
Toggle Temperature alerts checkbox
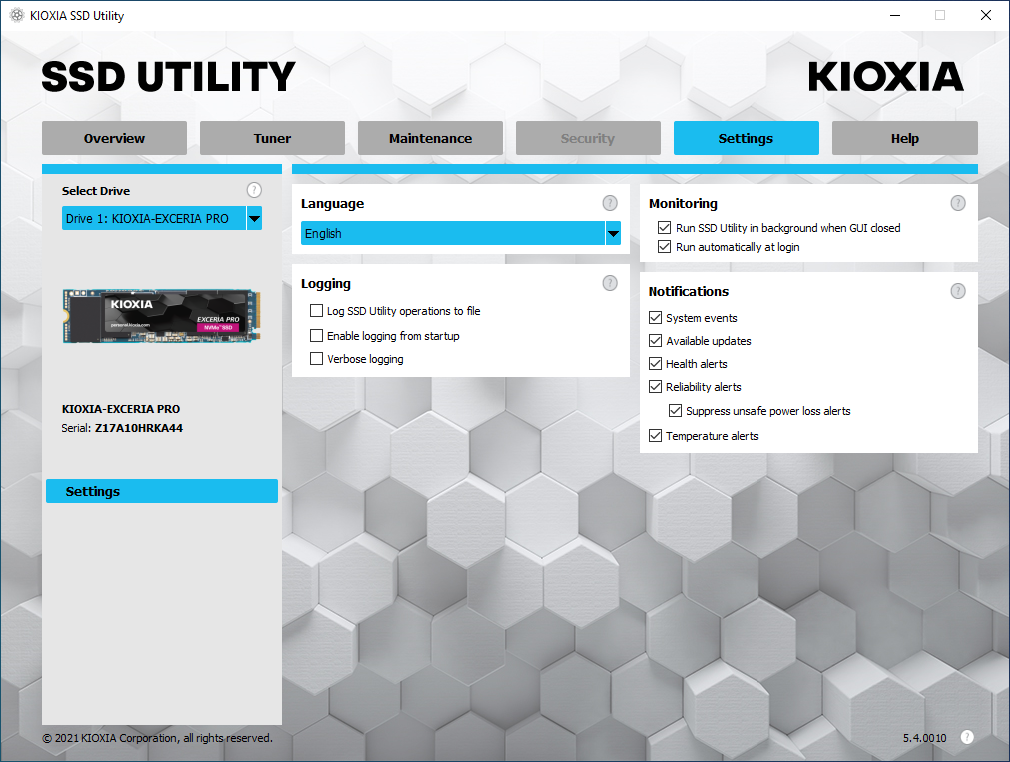[x=656, y=435]
